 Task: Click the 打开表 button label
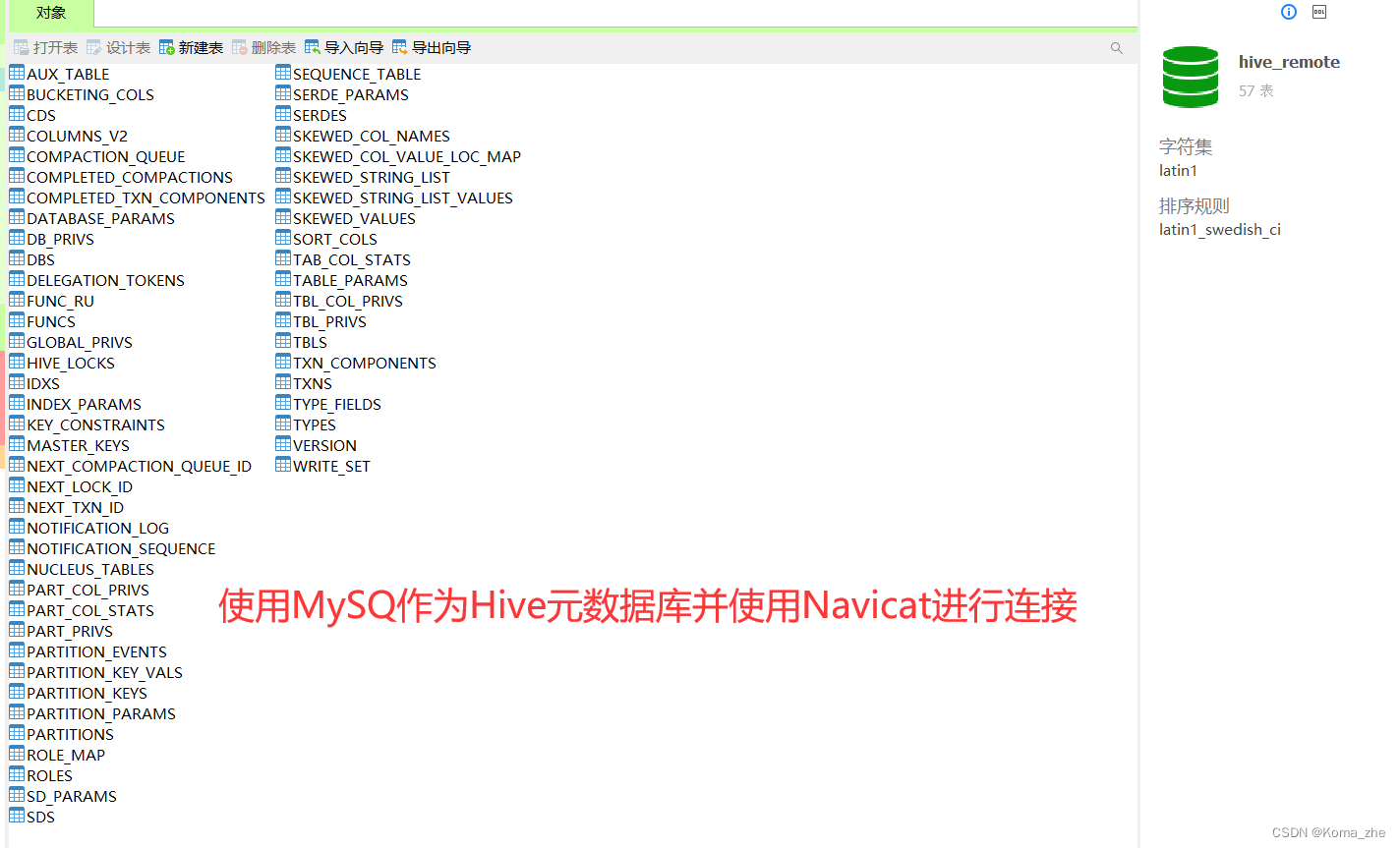pyautogui.click(x=55, y=47)
